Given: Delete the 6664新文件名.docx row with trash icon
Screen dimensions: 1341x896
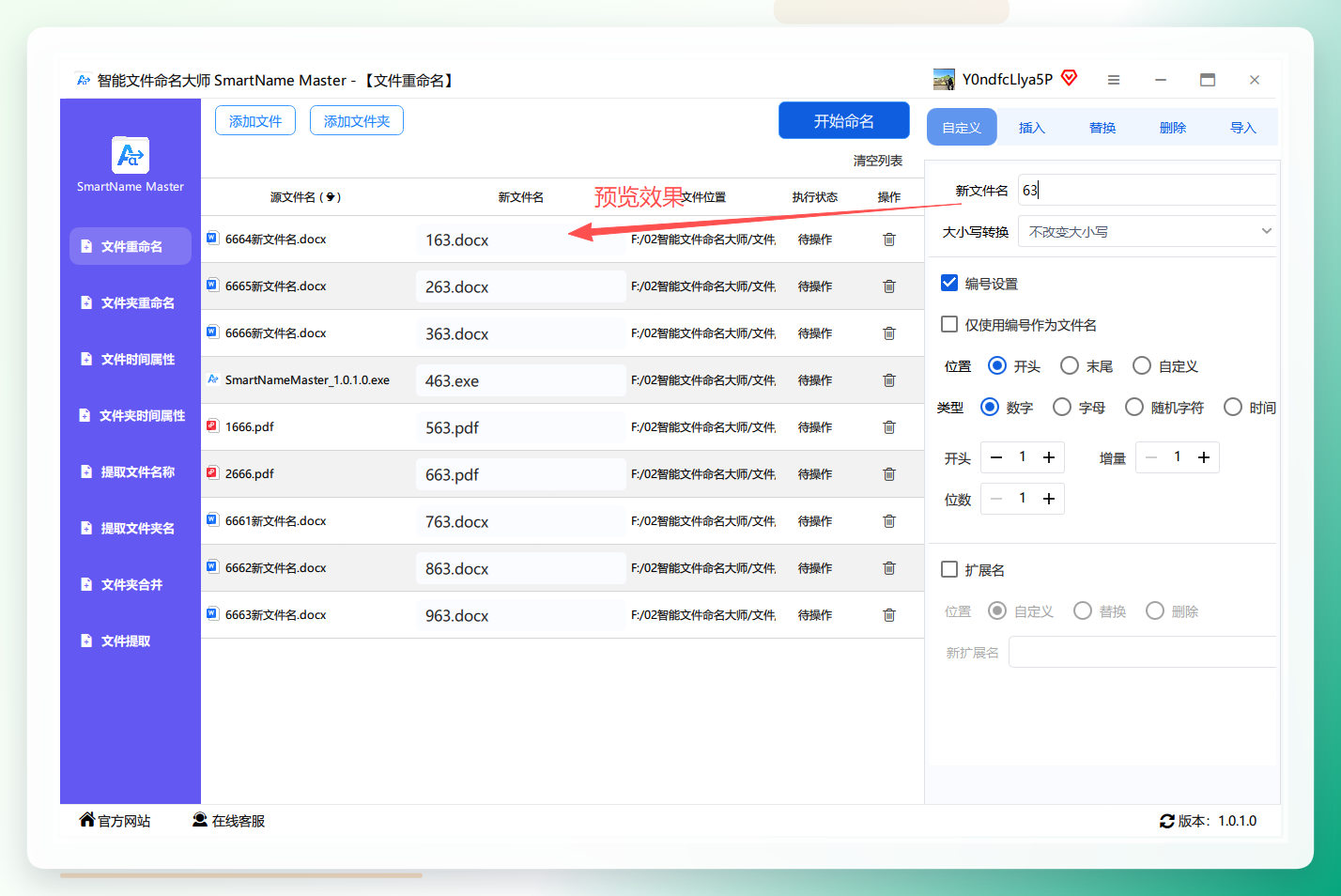Looking at the screenshot, I should (x=888, y=239).
